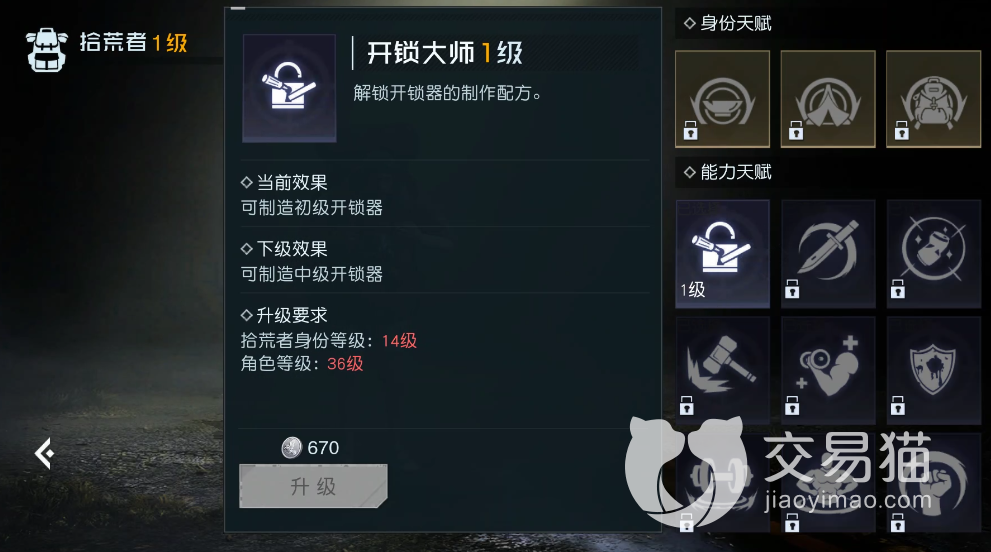This screenshot has width=991, height=552.
Task: Select the locked backpack identity talent
Action: (933, 99)
